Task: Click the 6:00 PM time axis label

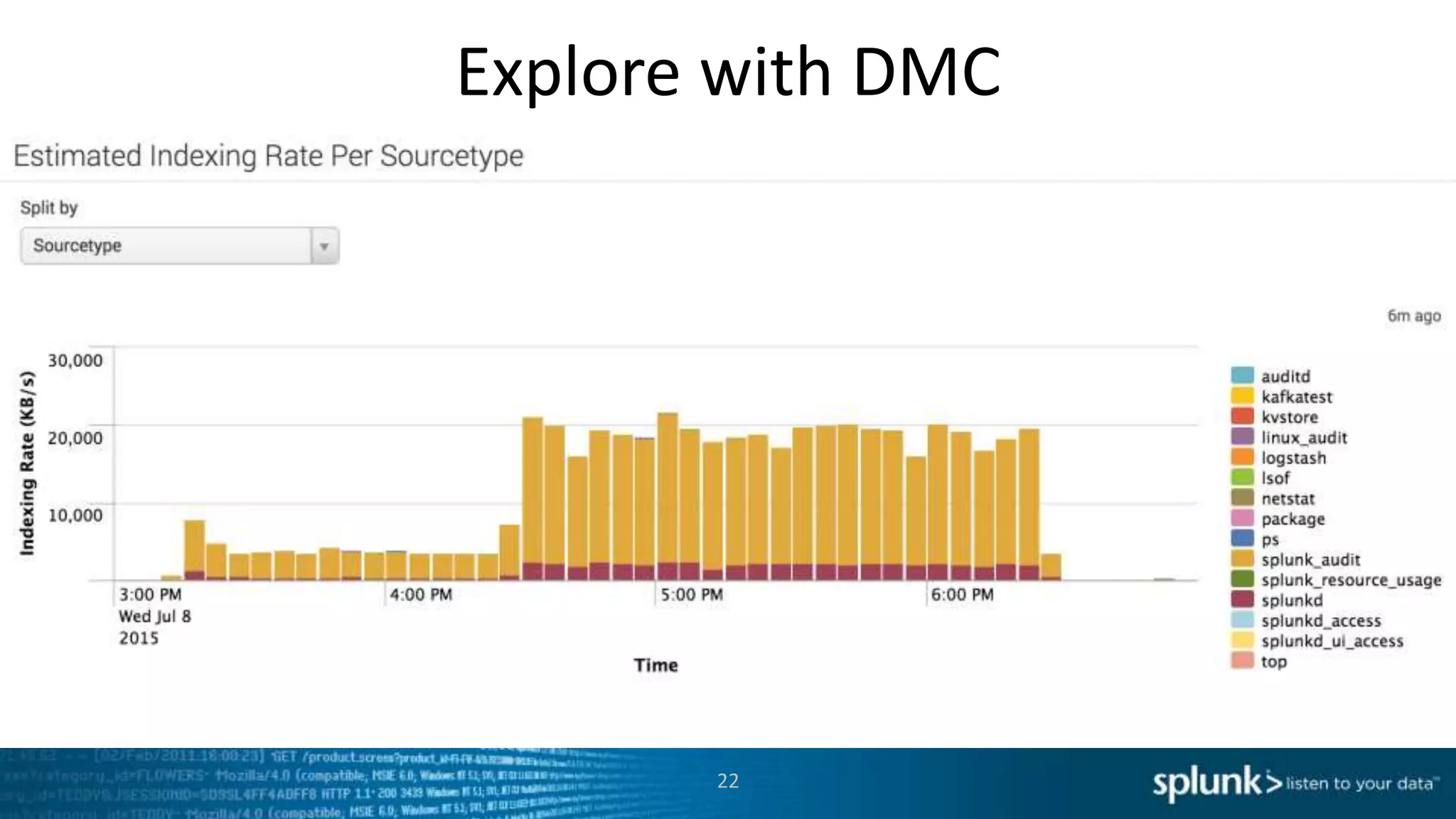Action: point(963,594)
